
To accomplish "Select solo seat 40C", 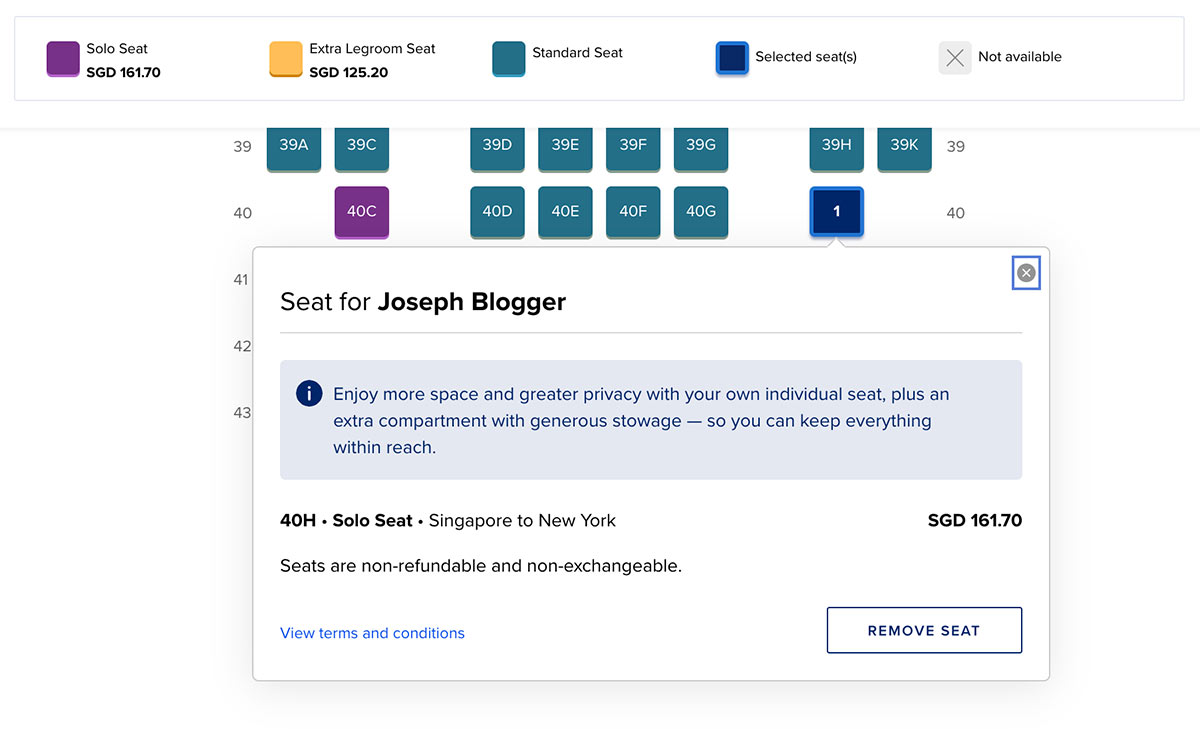I will tap(361, 212).
